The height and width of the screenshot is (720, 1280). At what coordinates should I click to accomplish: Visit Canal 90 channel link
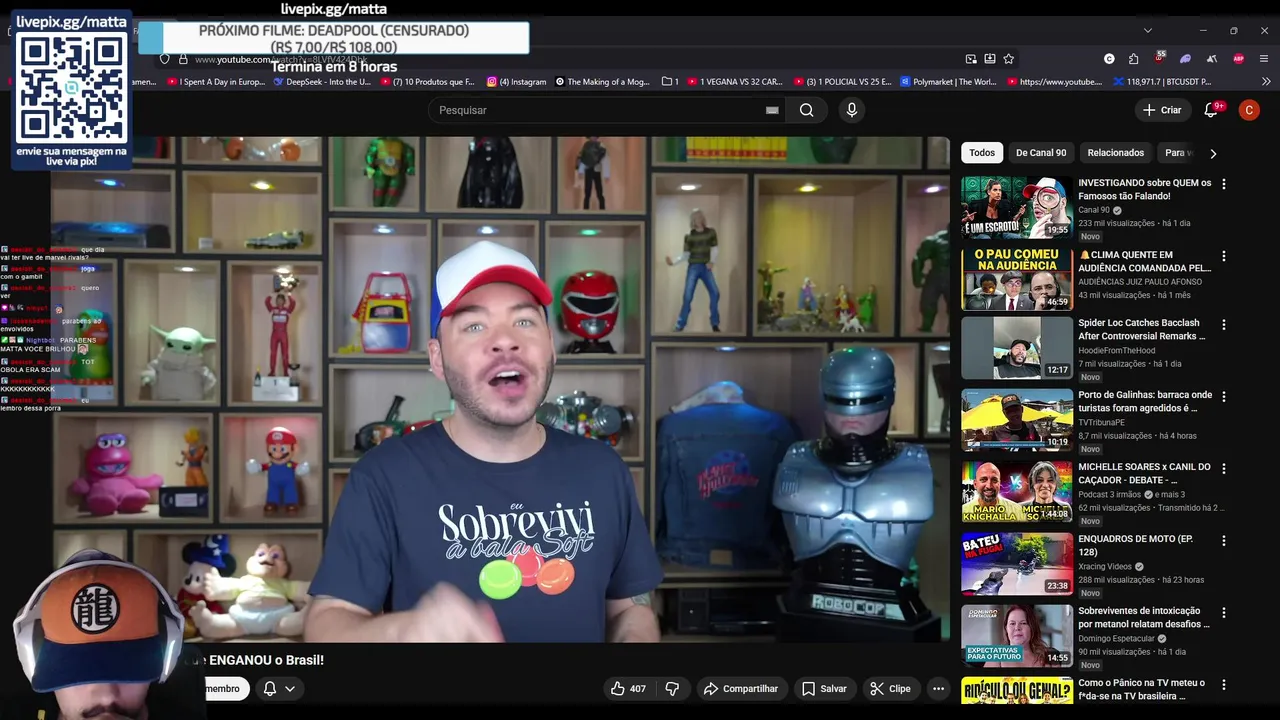1094,210
